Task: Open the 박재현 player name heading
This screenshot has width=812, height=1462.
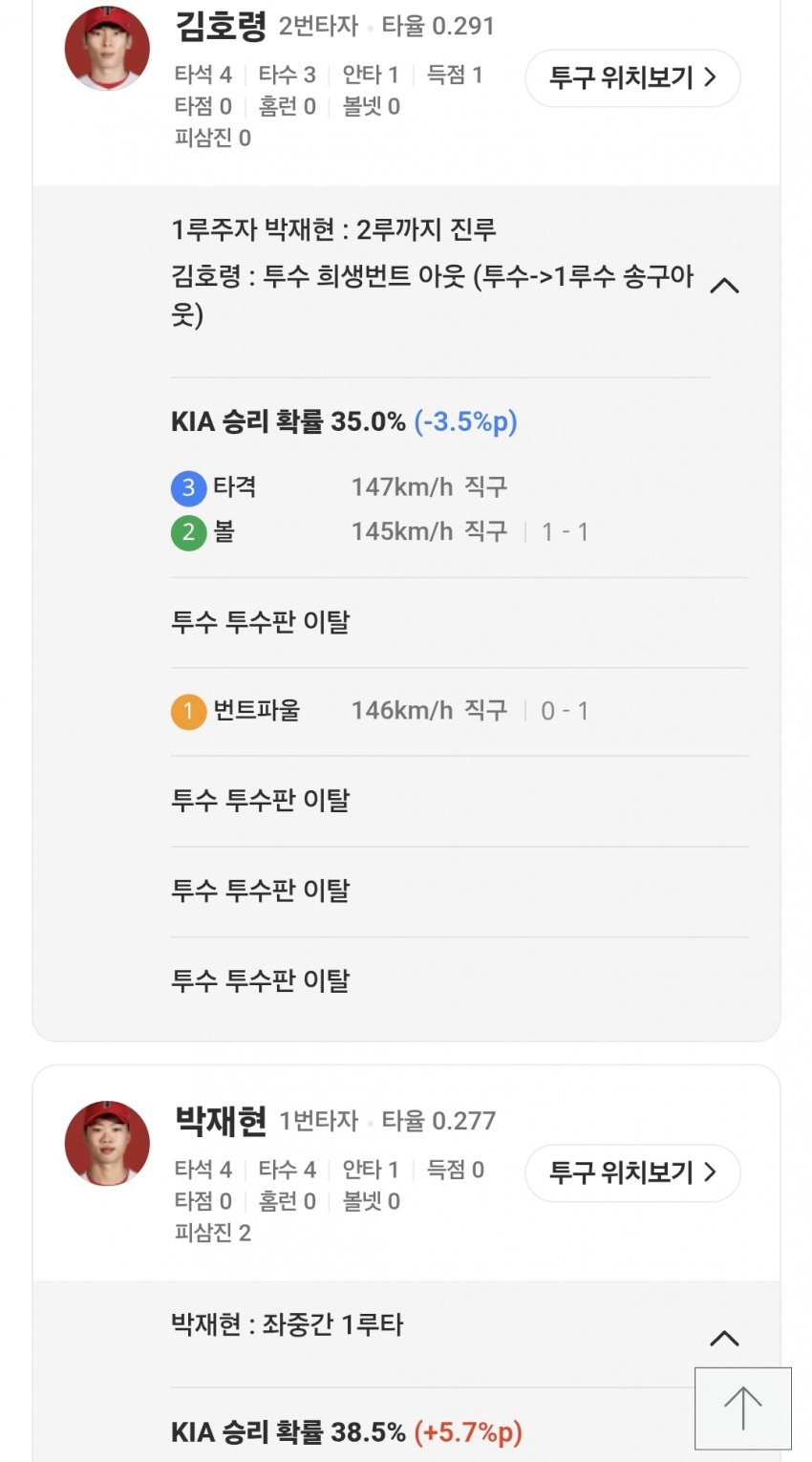Action: click(x=221, y=1121)
